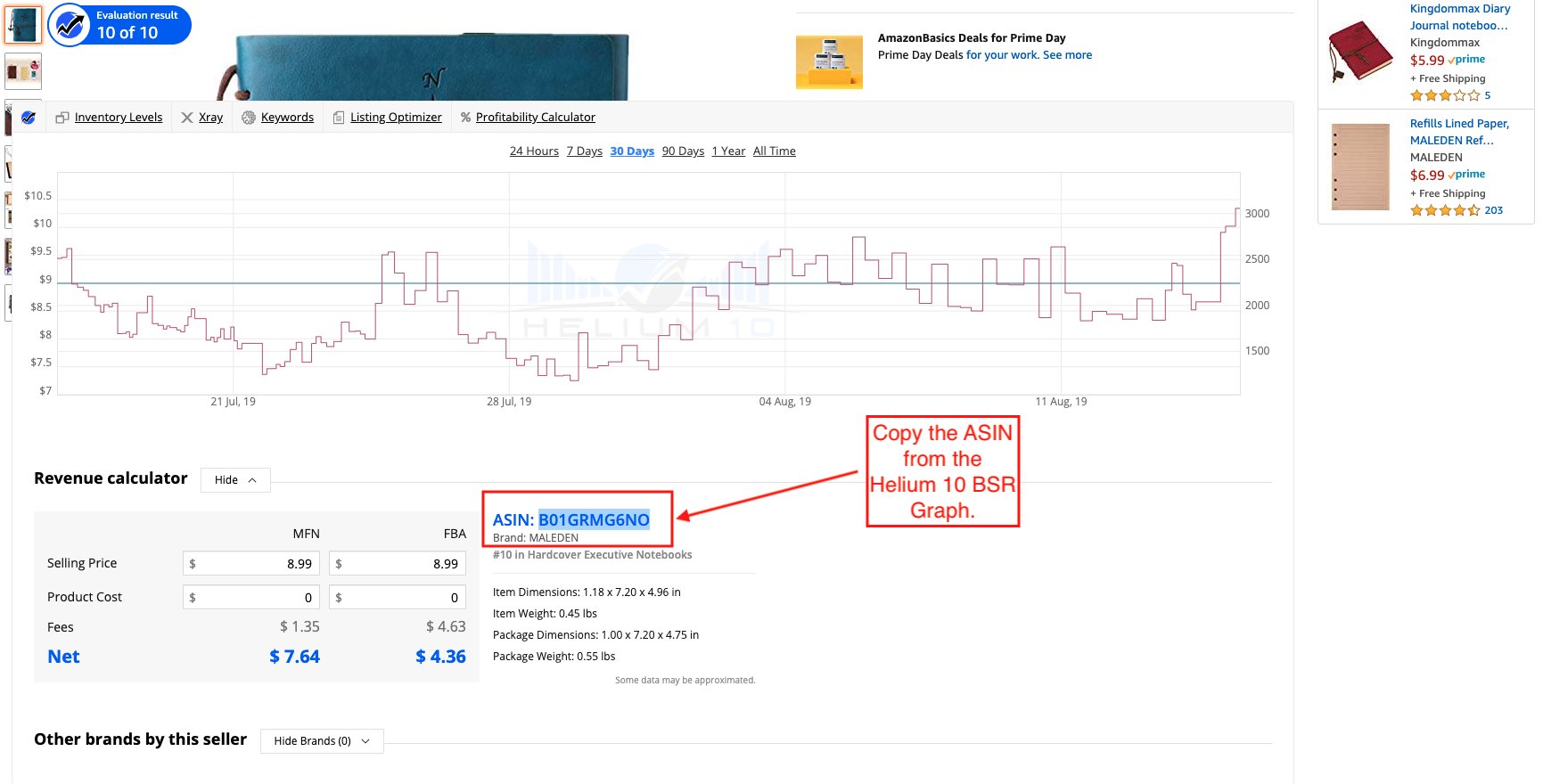Show 24 Hours graph range

point(534,151)
